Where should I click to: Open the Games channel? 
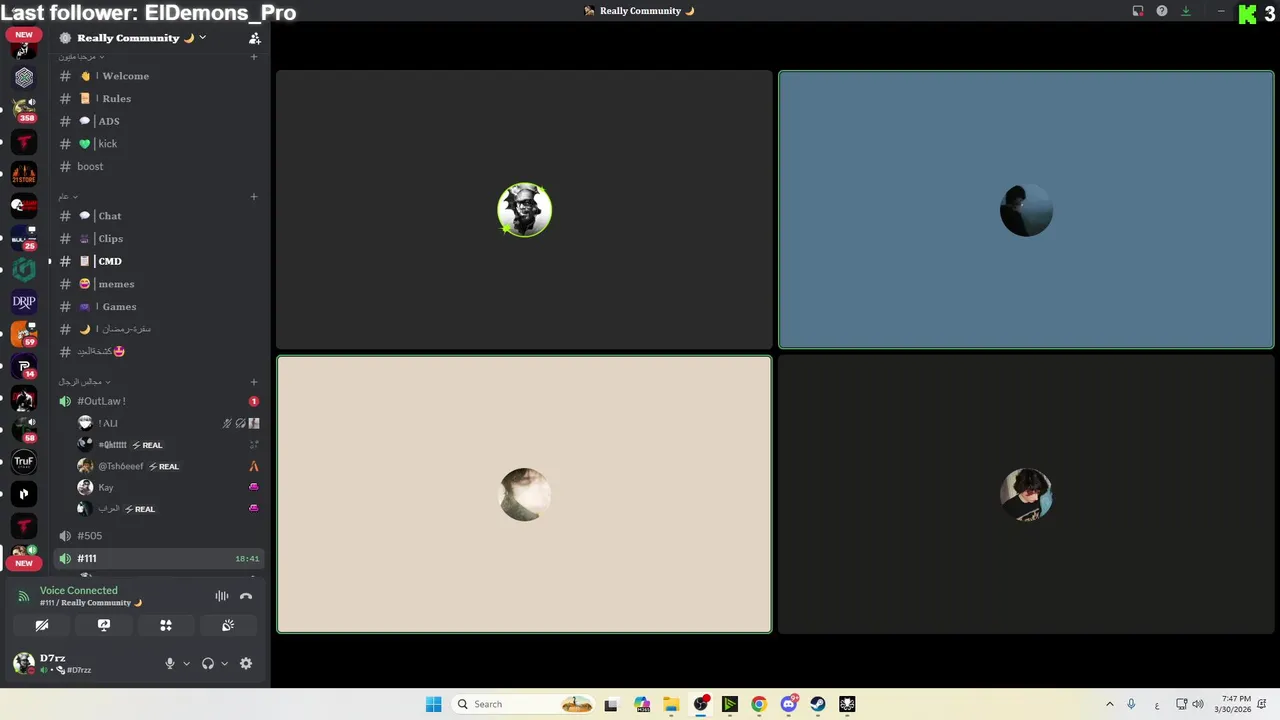158,307
